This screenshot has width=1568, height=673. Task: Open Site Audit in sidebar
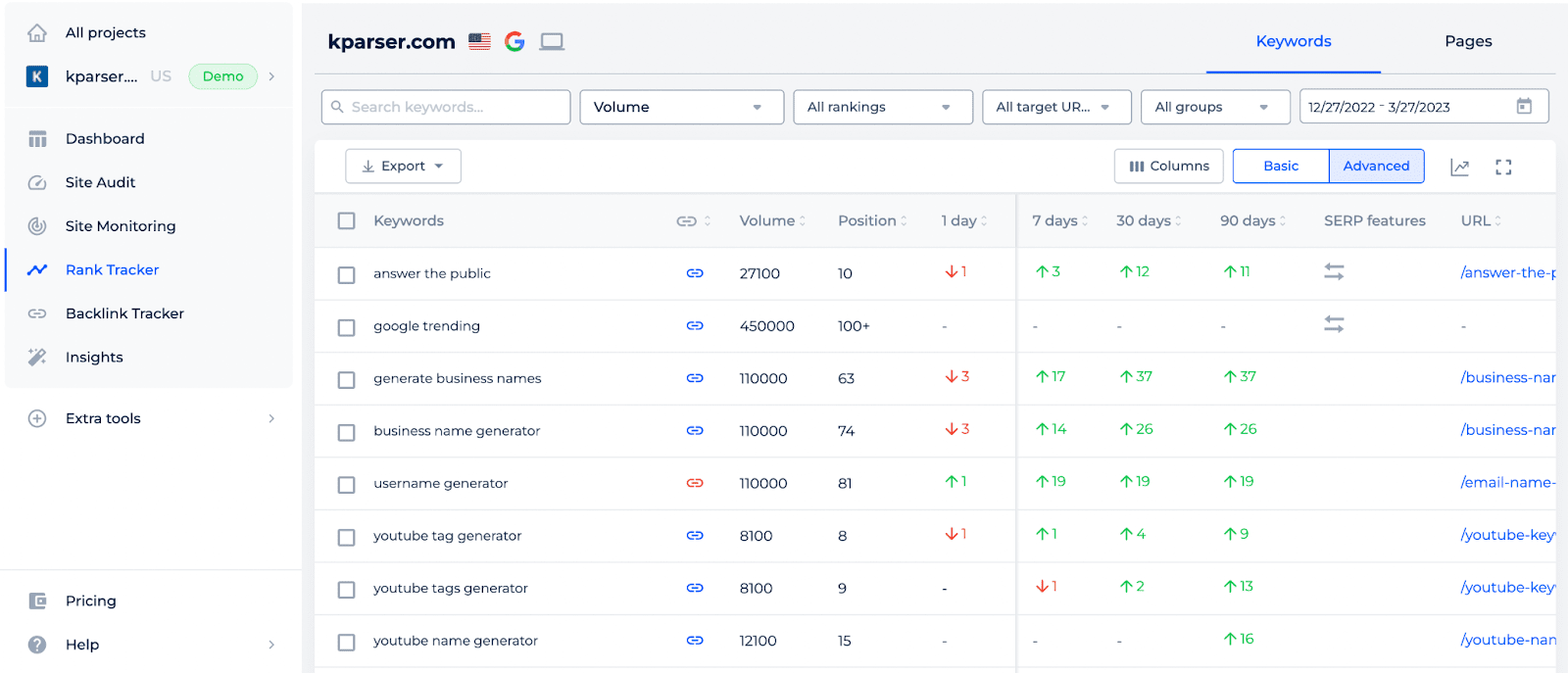coord(100,182)
